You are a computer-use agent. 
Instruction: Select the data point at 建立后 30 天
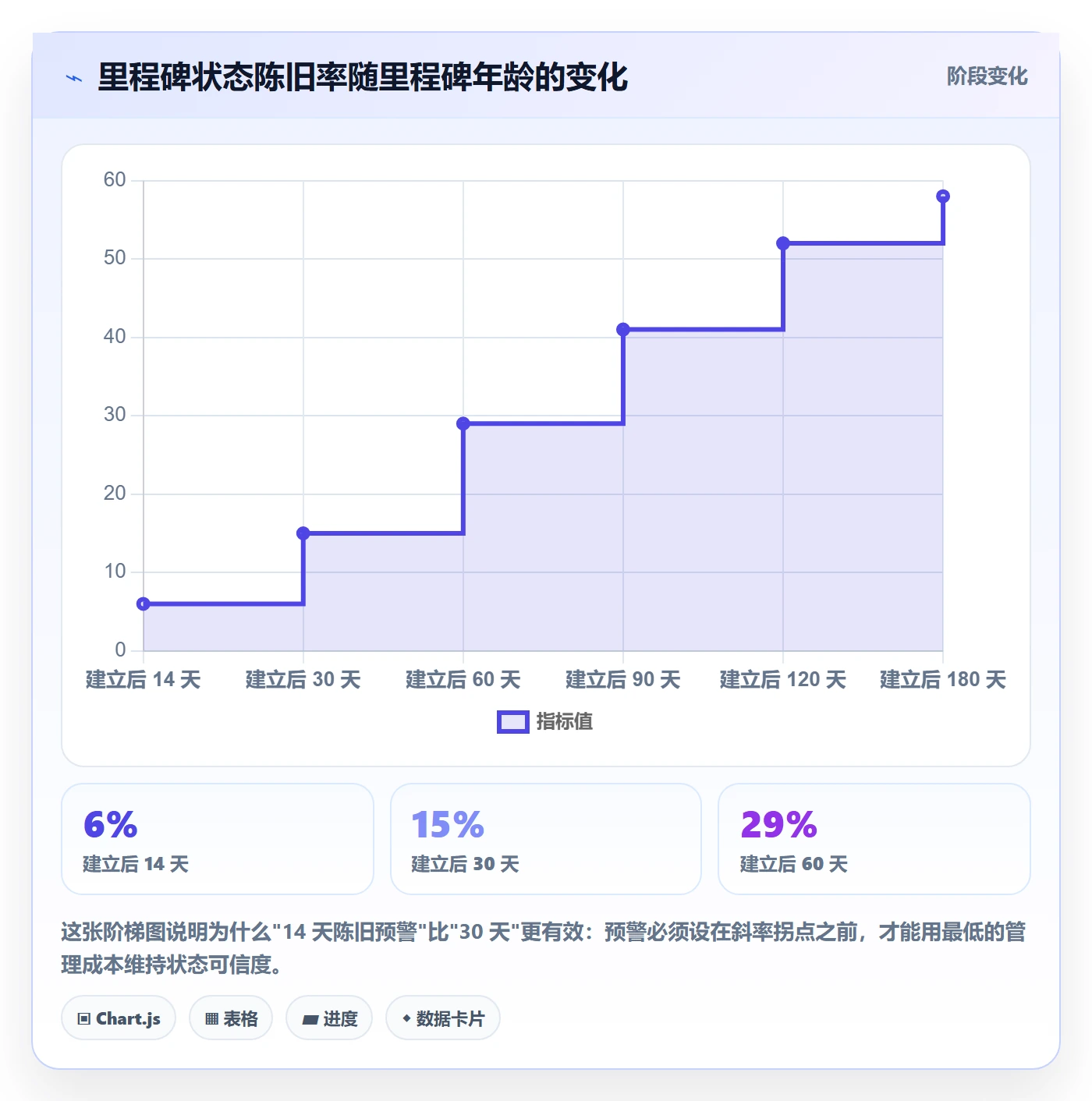click(x=303, y=533)
